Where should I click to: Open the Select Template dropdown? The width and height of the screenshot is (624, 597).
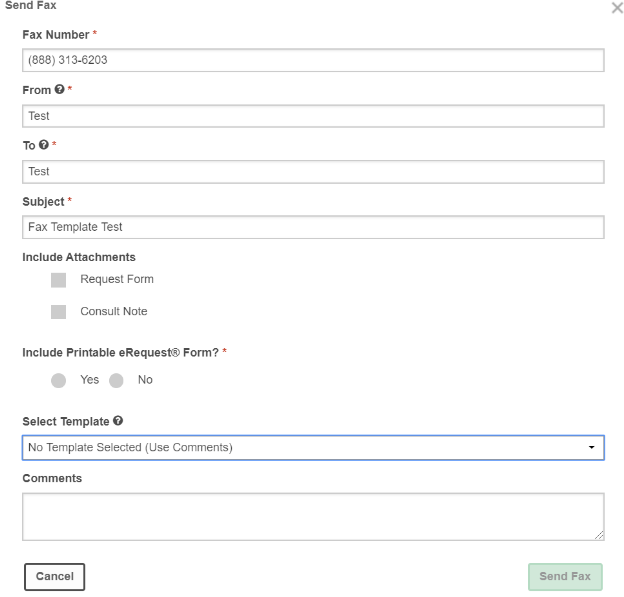(313, 448)
